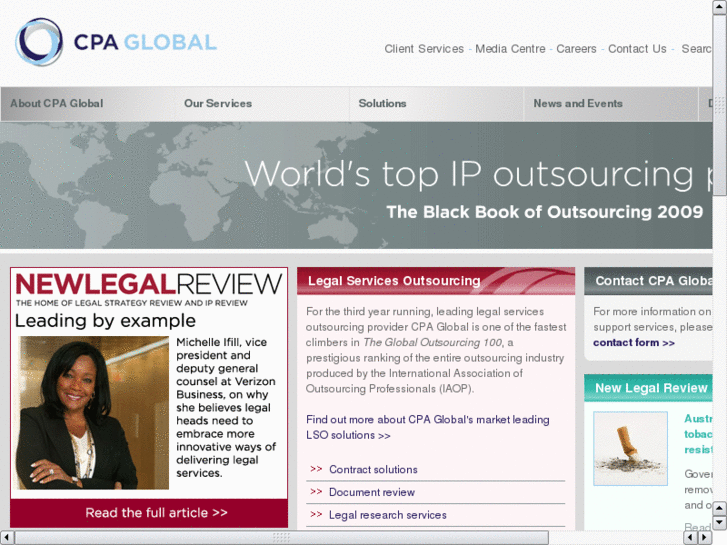The width and height of the screenshot is (727, 545).
Task: Open Find out more about LSO solutions link
Action: (427, 427)
